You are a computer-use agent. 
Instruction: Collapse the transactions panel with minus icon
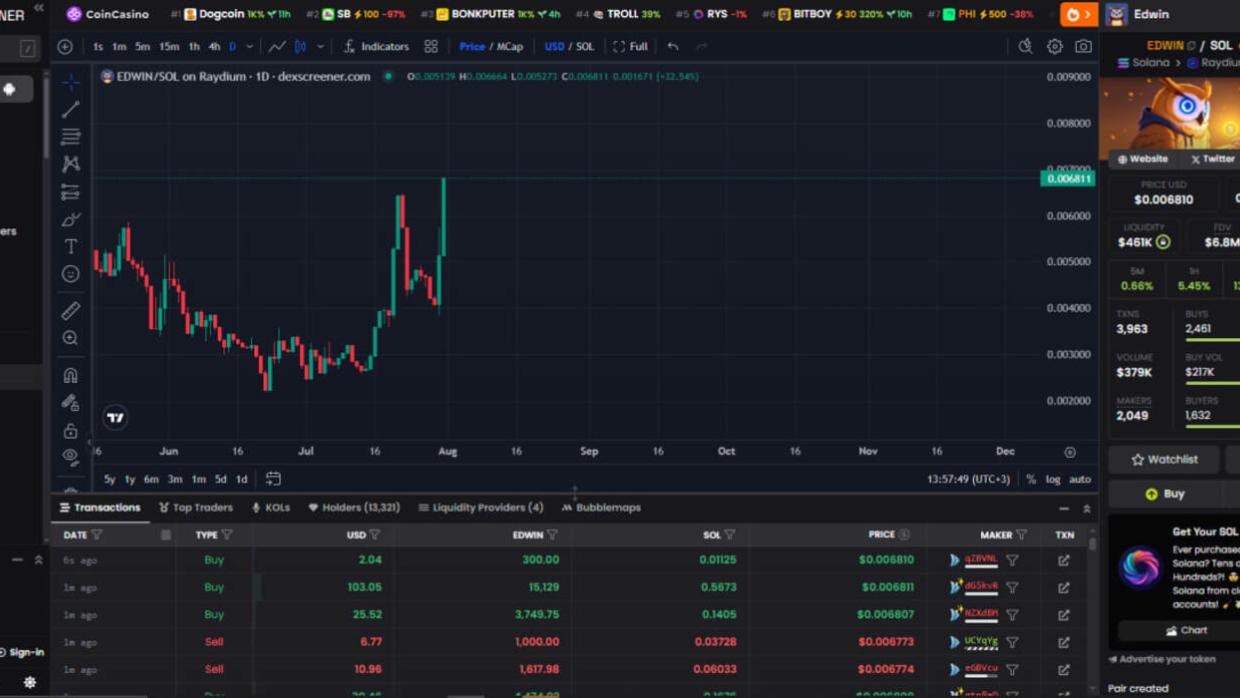[x=1064, y=509]
